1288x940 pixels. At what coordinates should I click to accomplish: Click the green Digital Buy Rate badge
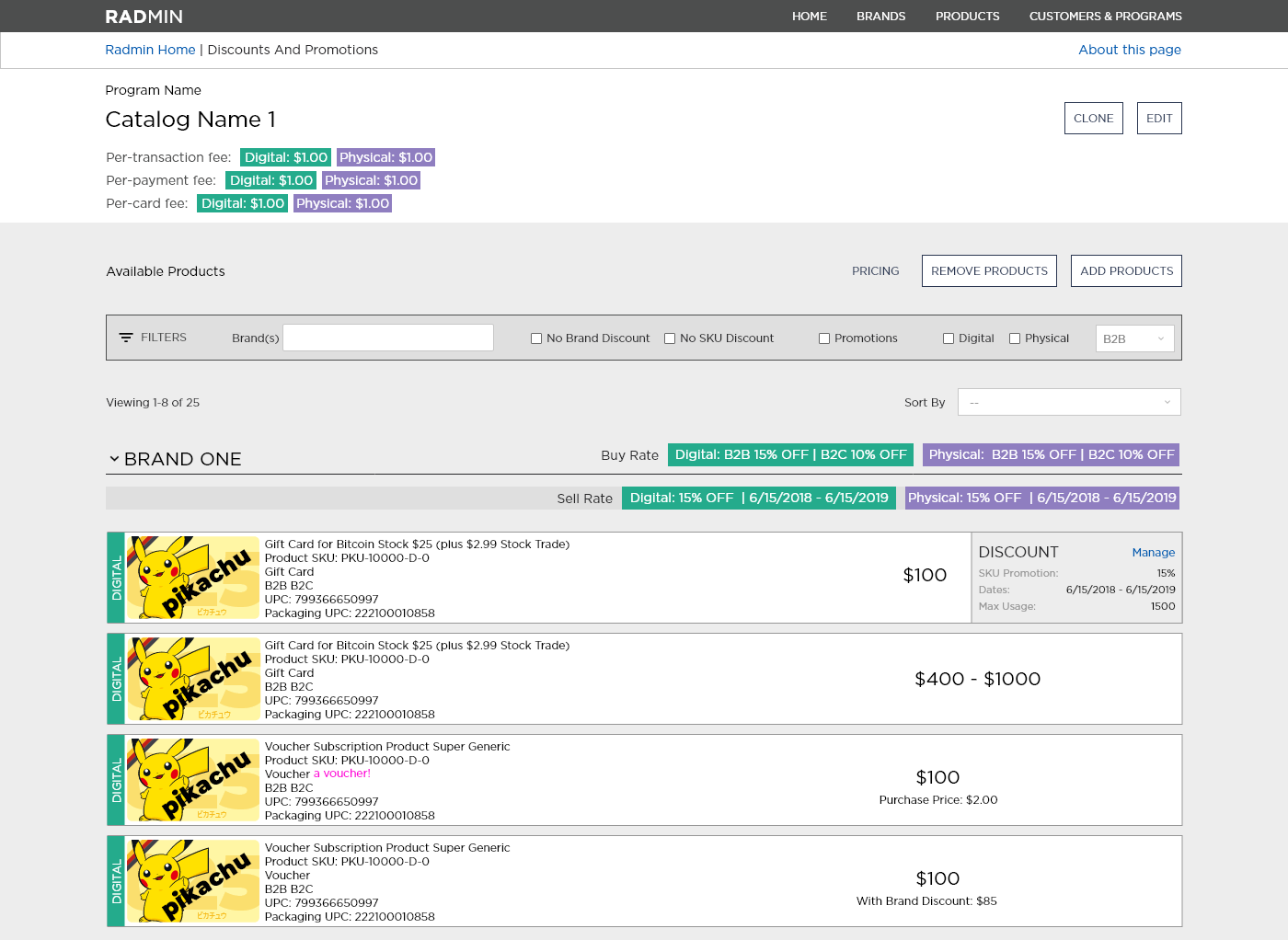[x=790, y=454]
